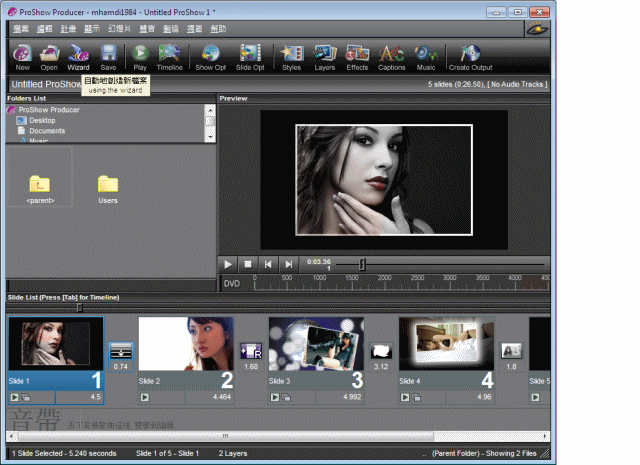Click the slide list zoom slider handle

[x=80, y=307]
